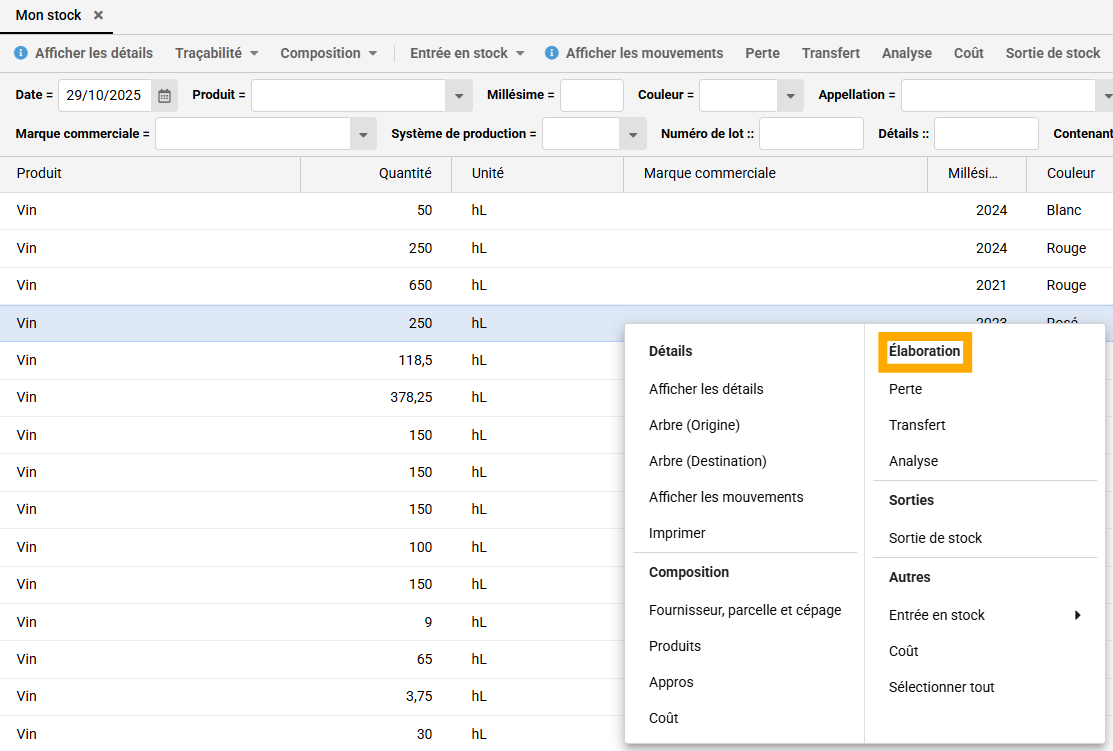The image size is (1113, 751).
Task: Click the Analyse toolbar button
Action: click(906, 53)
